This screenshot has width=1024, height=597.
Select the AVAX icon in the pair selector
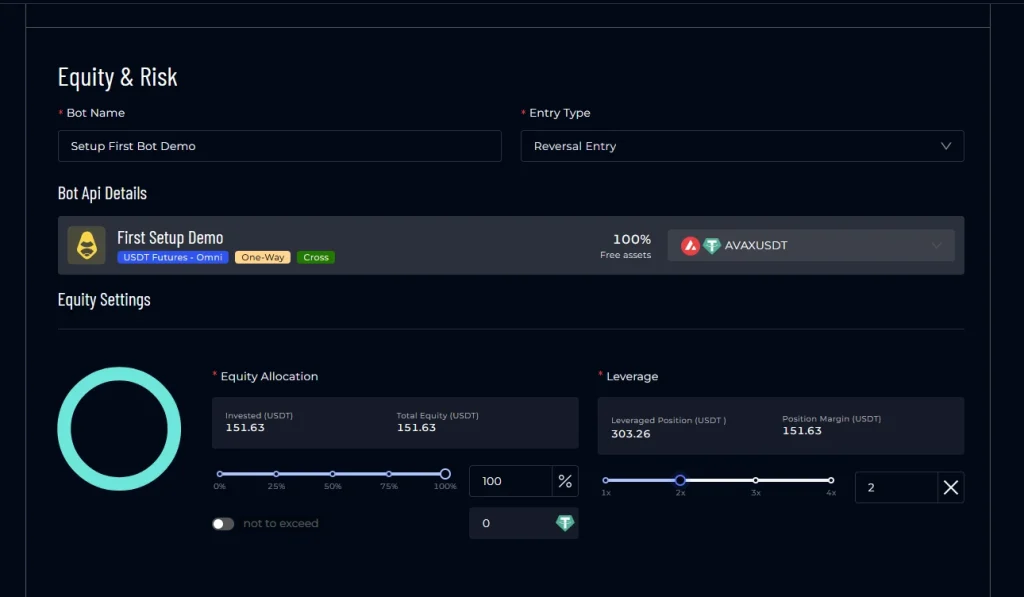[692, 245]
